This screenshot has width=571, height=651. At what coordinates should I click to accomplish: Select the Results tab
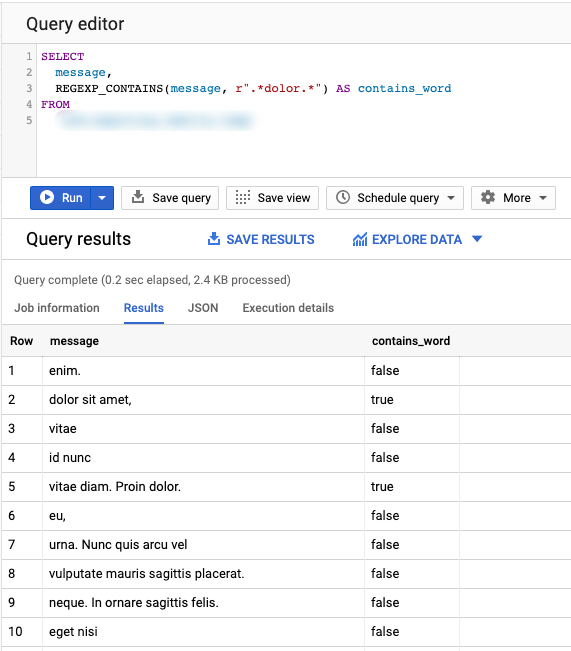[x=144, y=308]
